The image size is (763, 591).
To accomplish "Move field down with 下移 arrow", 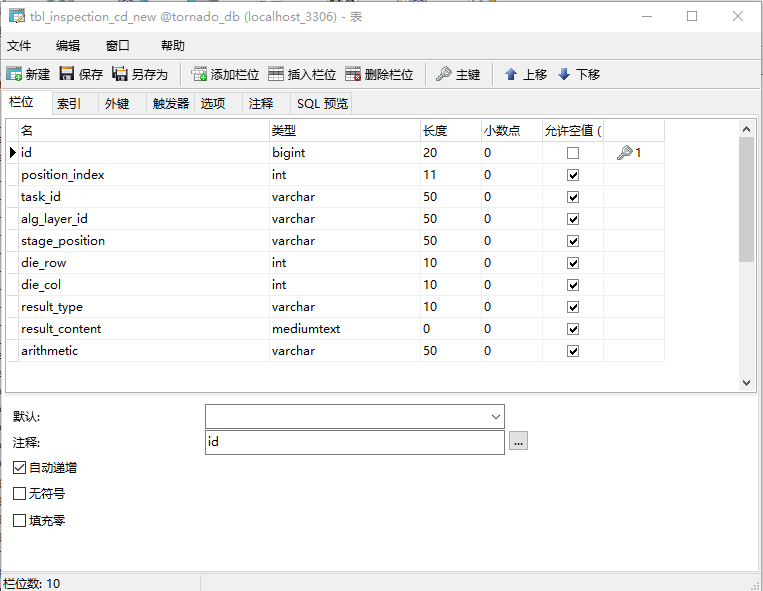I will [564, 74].
